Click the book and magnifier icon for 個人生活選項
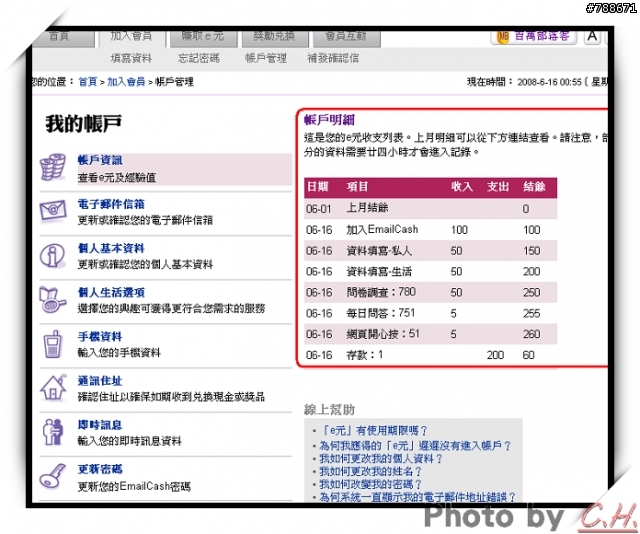The image size is (640, 534). 53,300
